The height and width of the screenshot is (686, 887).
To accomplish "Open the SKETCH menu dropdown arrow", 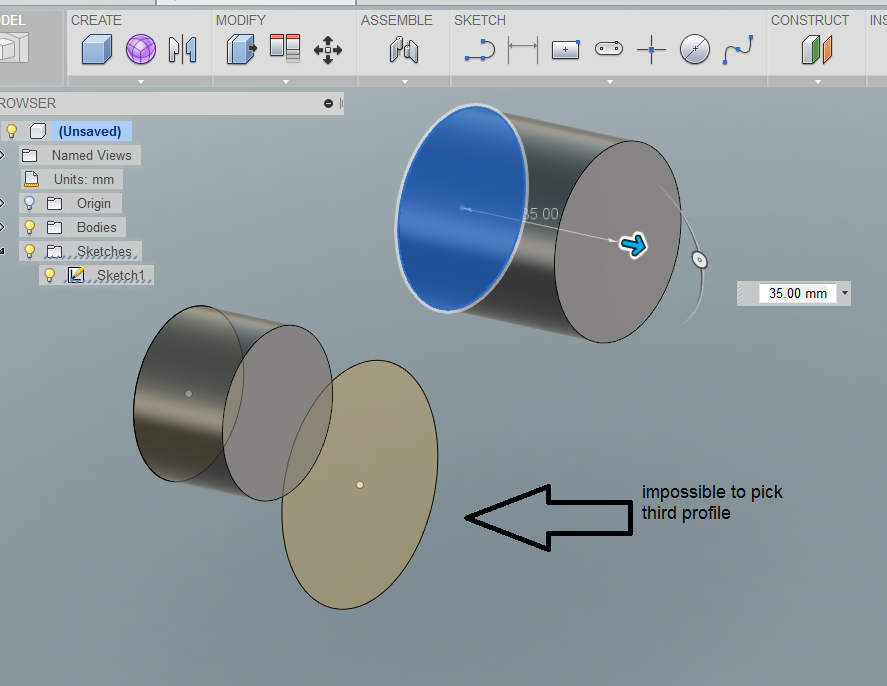I will point(609,82).
